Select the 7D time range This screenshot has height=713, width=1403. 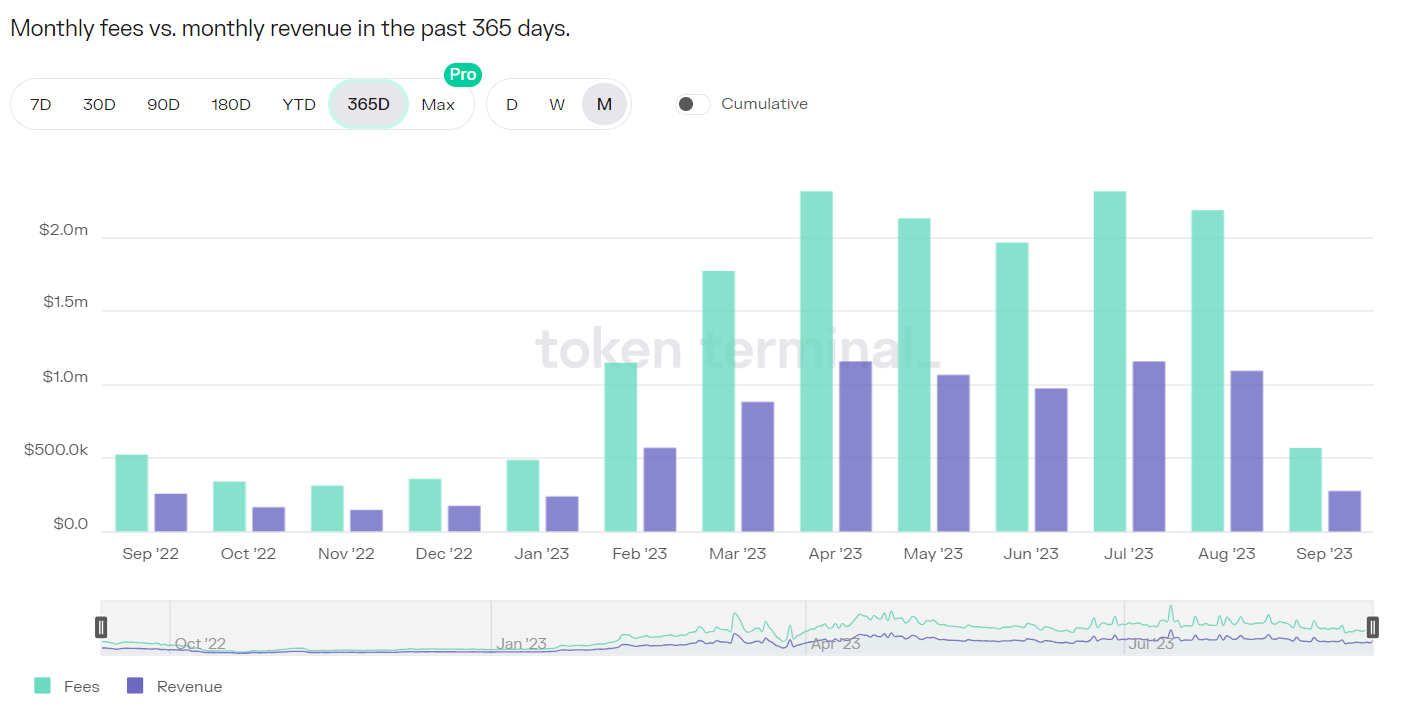[41, 104]
